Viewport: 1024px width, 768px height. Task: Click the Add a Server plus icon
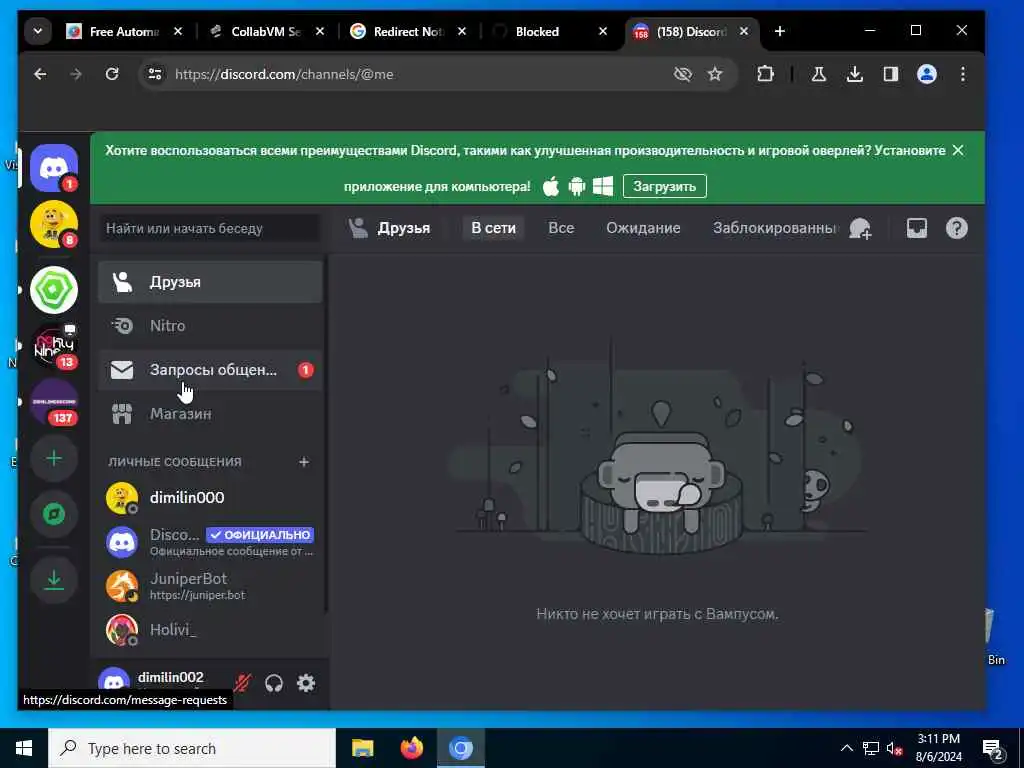(x=54, y=458)
